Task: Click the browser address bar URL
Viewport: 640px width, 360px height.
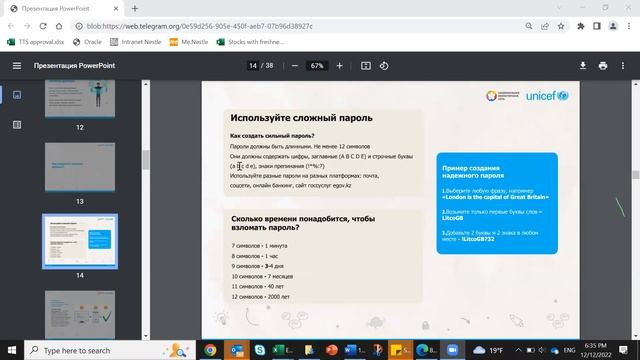Action: pos(200,26)
